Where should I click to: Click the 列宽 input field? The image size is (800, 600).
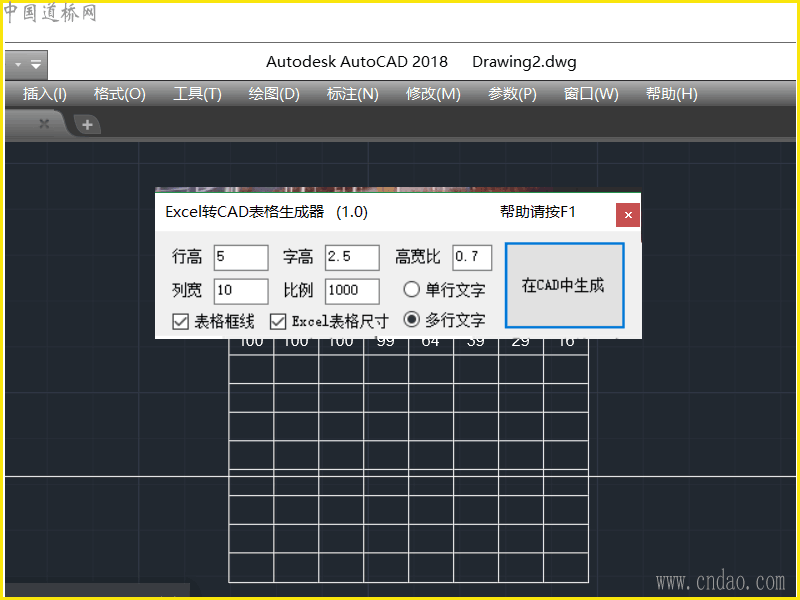pyautogui.click(x=241, y=291)
